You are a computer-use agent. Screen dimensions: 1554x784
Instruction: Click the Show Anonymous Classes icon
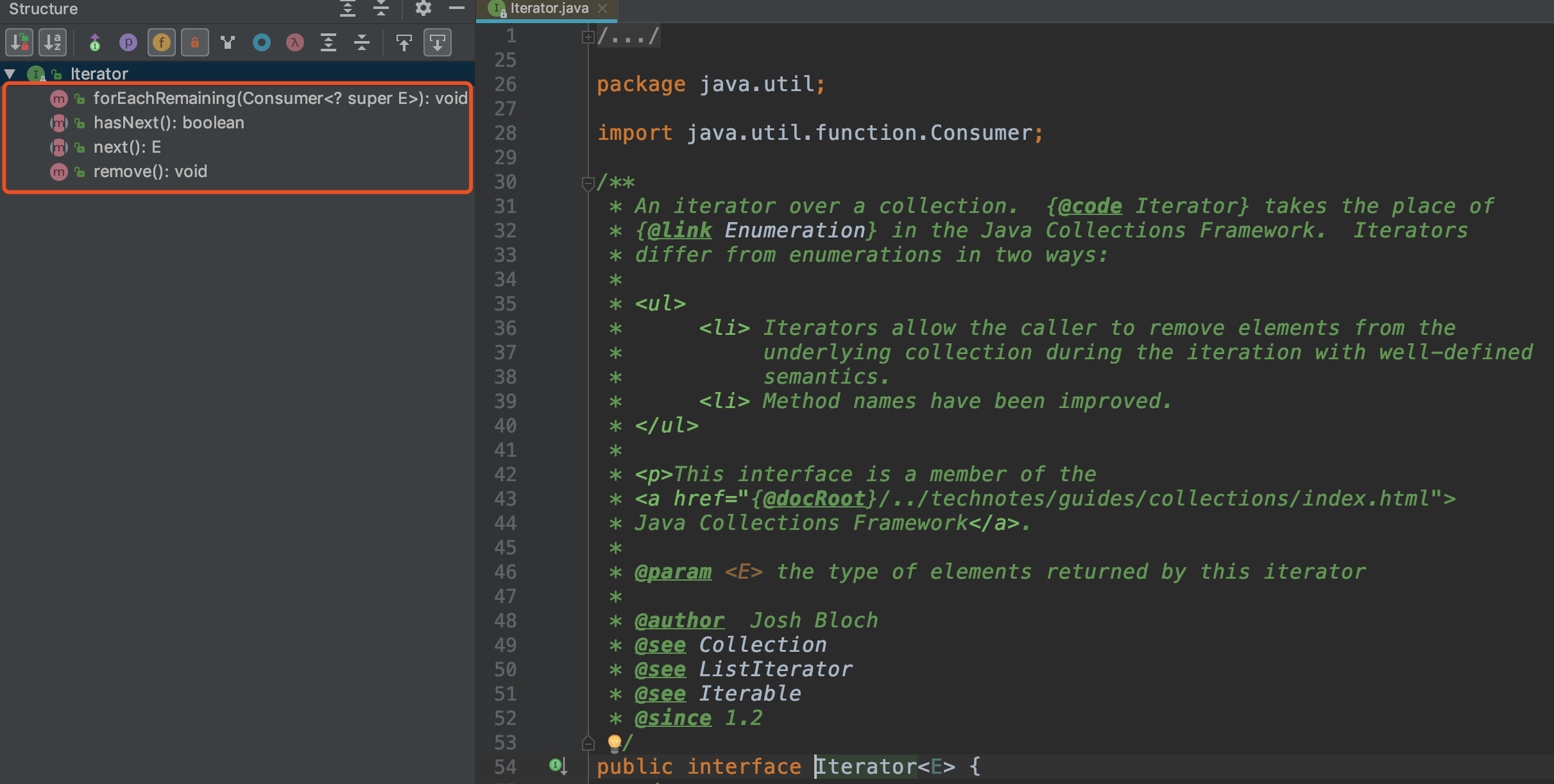pyautogui.click(x=262, y=43)
